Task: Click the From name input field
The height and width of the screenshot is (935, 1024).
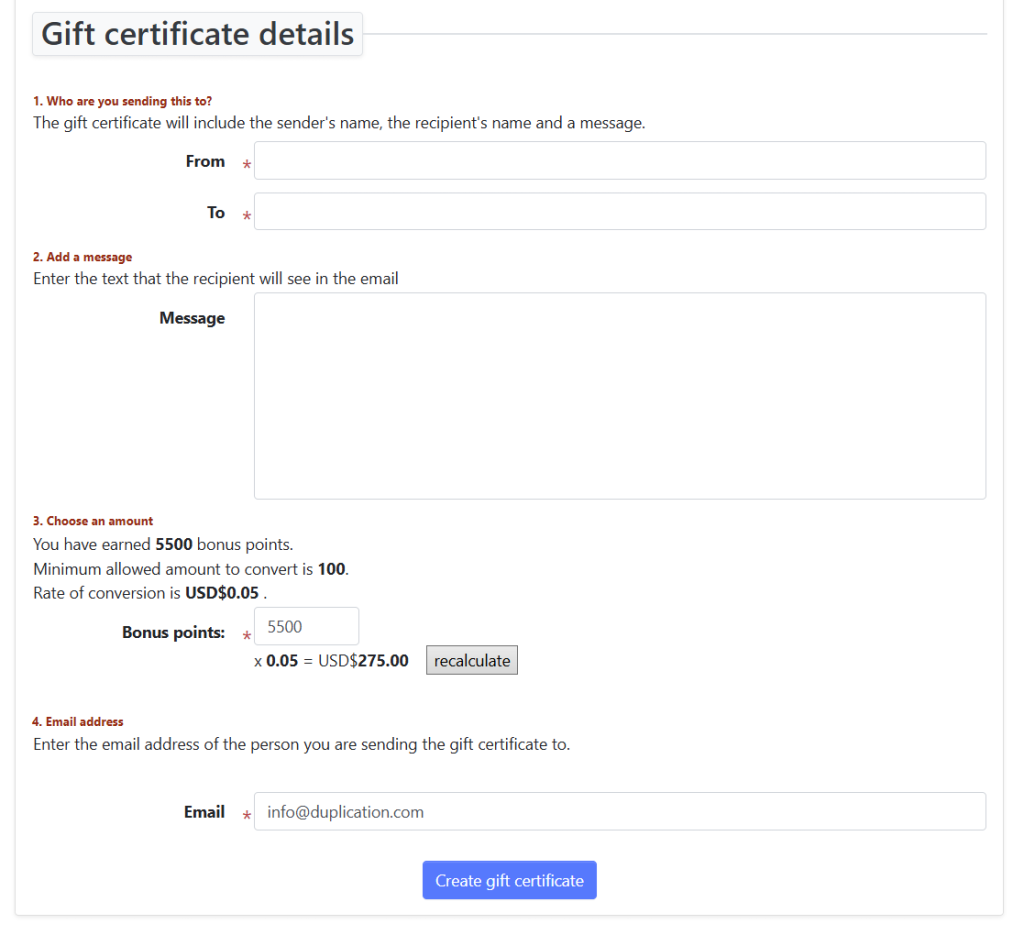Action: tap(619, 161)
